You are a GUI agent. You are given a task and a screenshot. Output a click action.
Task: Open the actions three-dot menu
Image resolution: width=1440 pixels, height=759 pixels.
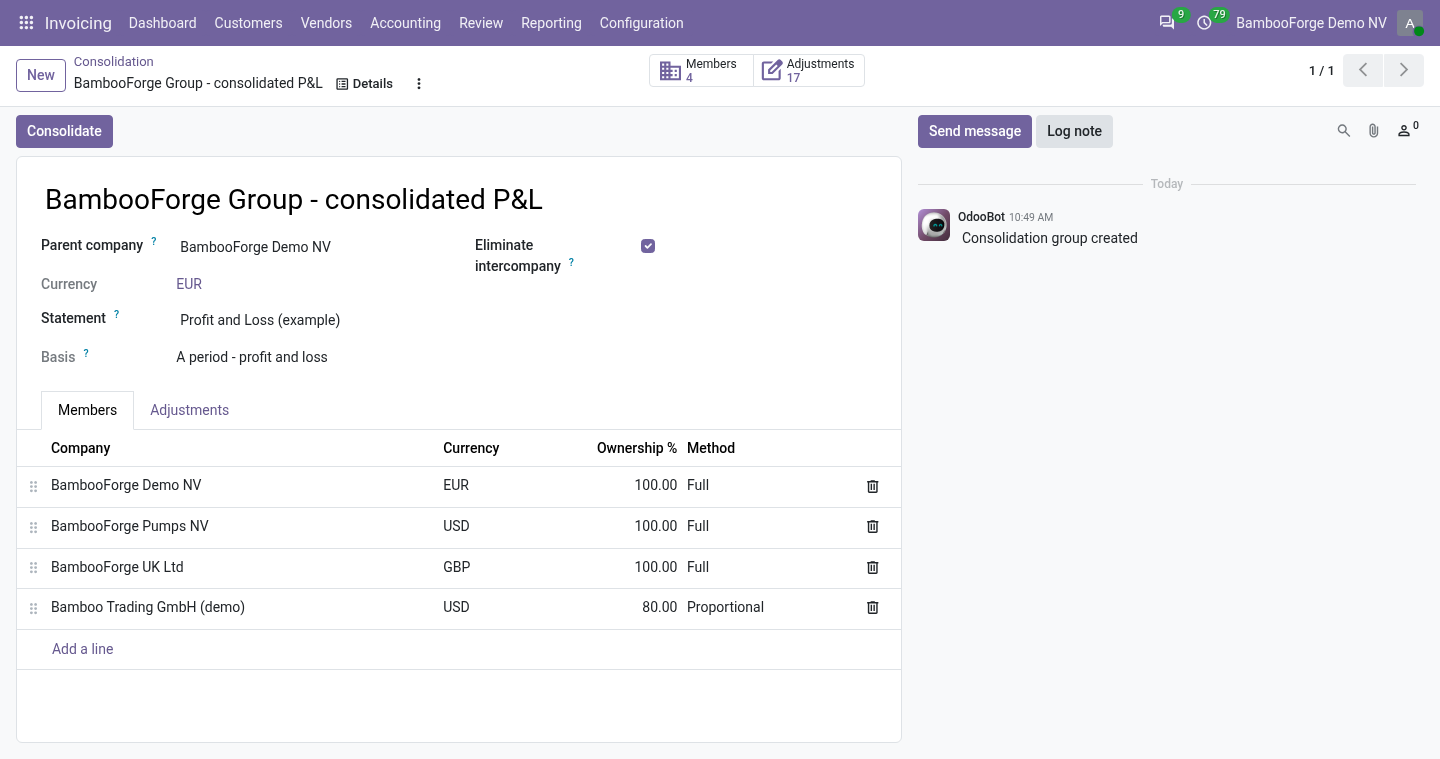click(419, 84)
